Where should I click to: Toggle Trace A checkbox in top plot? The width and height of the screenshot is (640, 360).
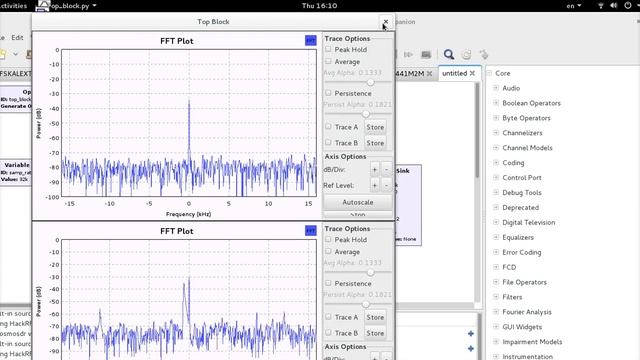click(x=328, y=127)
